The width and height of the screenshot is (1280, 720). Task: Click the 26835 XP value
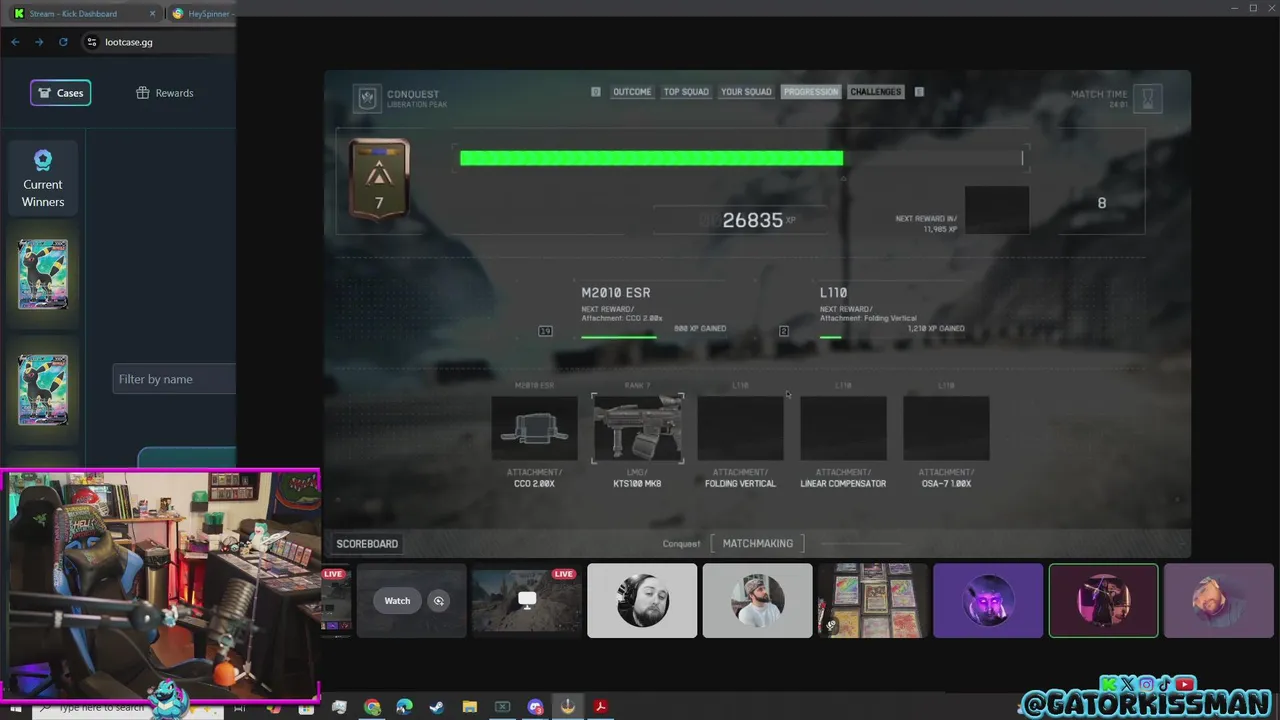tap(752, 220)
